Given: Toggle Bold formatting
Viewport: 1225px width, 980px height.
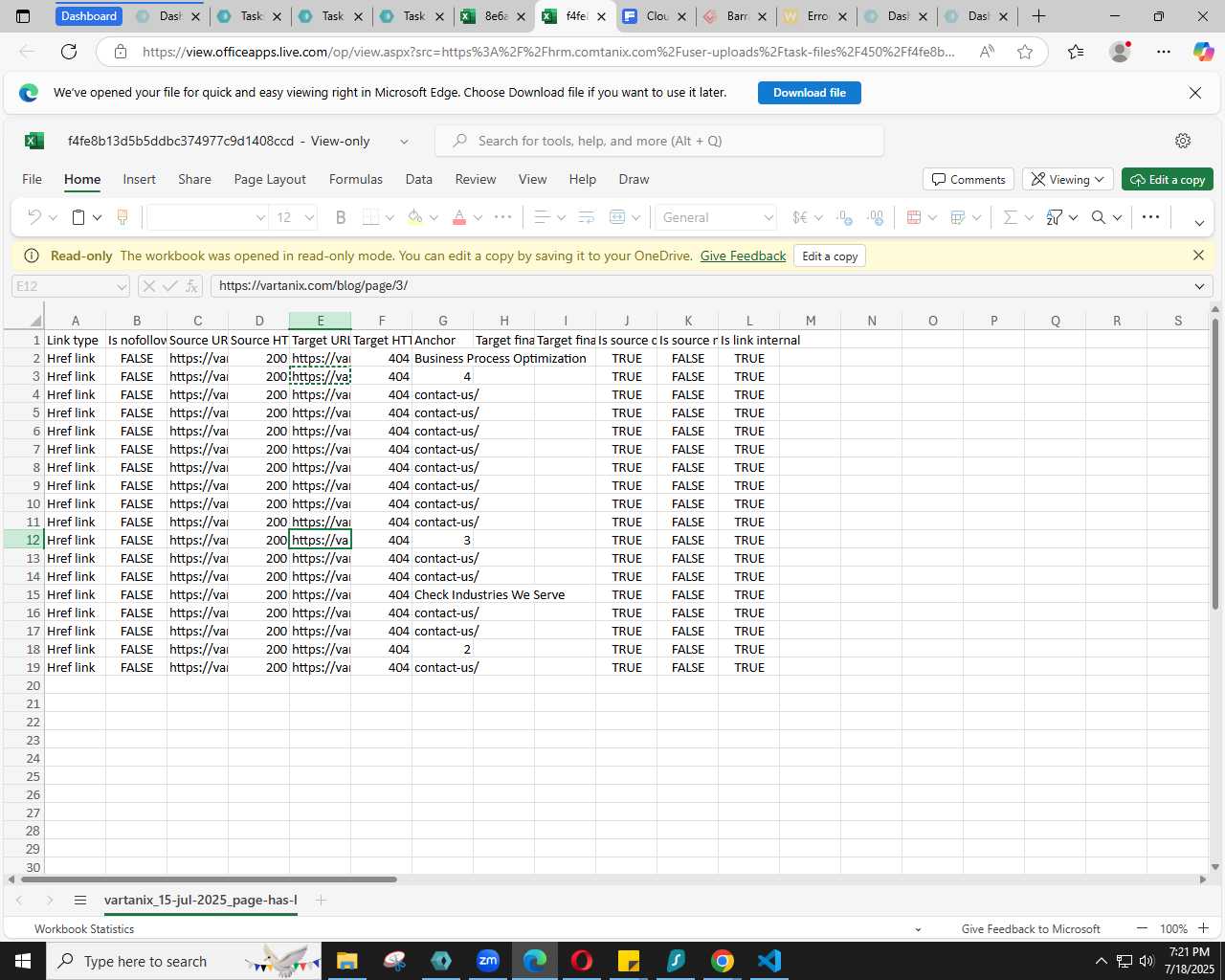Looking at the screenshot, I should [x=341, y=217].
